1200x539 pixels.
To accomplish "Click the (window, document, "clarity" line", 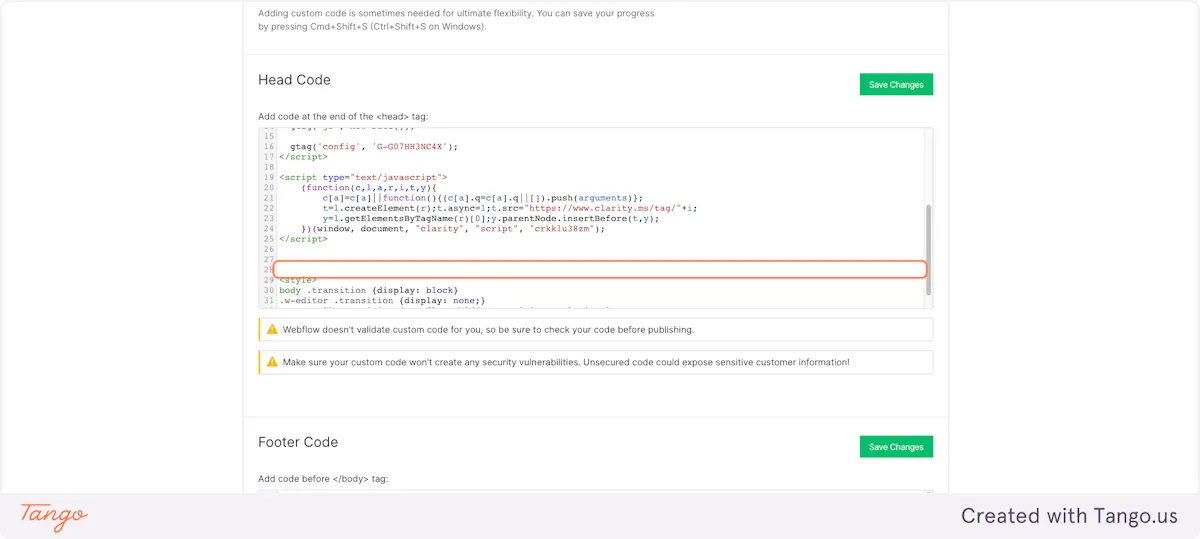I will pos(453,228).
